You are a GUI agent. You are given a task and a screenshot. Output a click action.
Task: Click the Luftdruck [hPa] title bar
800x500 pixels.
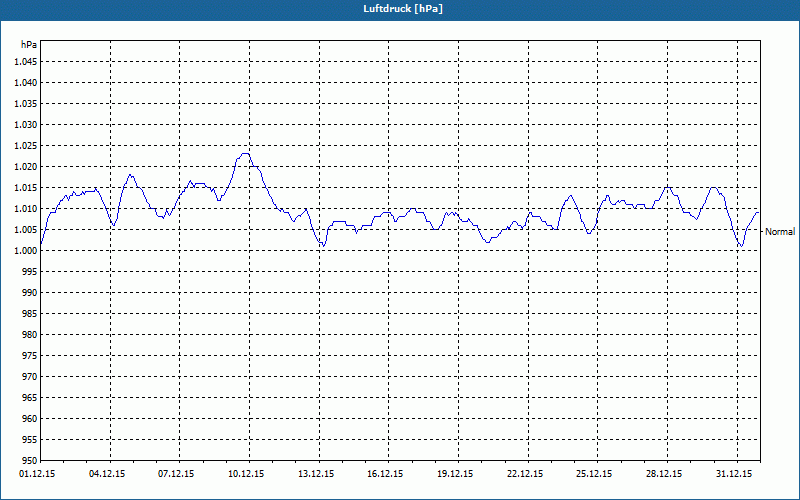[400, 9]
